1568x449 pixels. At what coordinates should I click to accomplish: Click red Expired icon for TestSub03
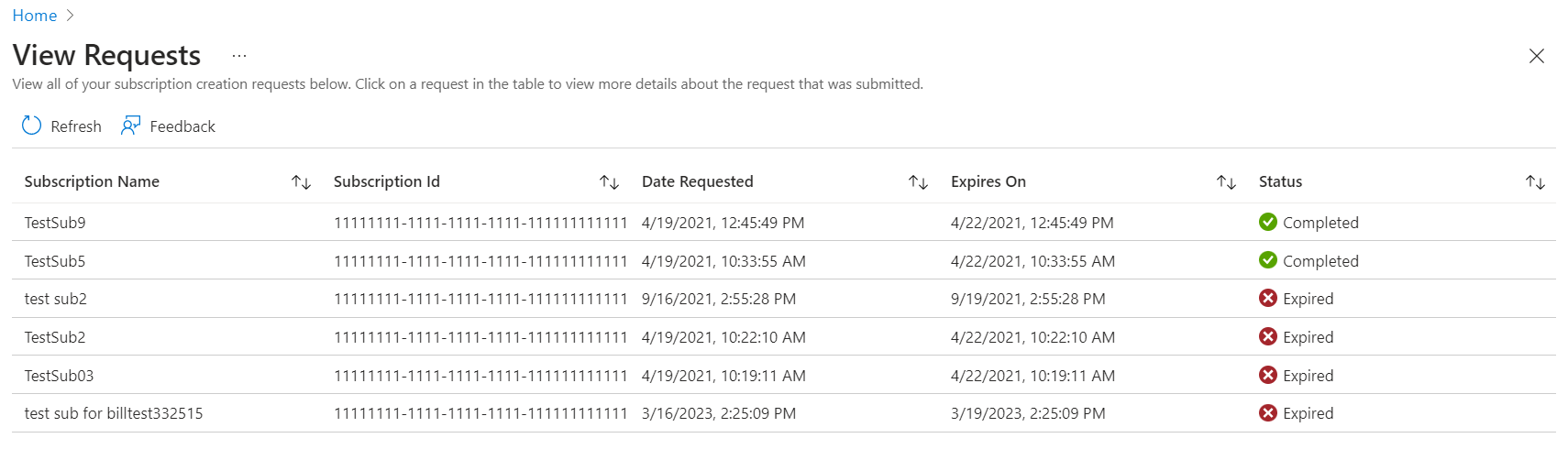[x=1268, y=375]
